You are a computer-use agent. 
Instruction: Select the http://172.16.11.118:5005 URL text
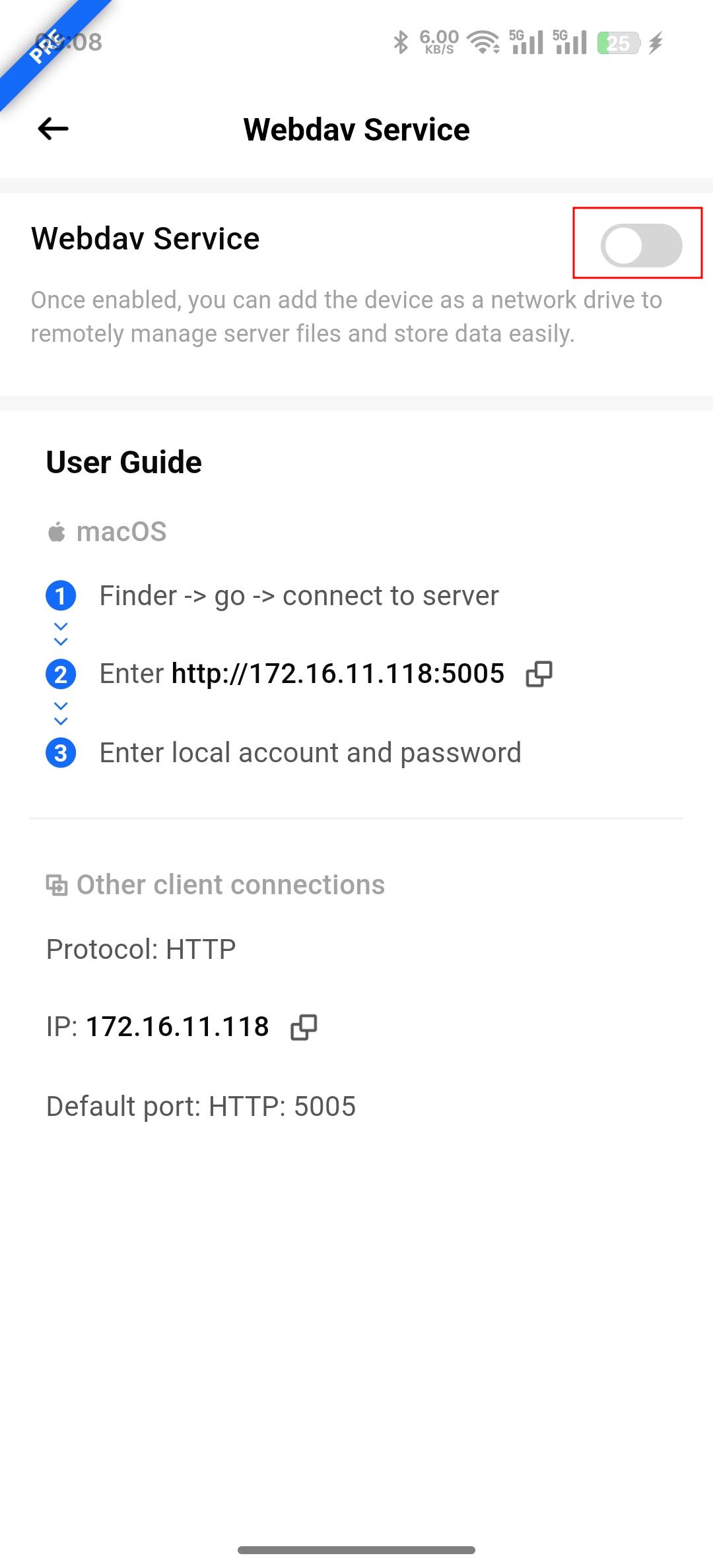338,674
